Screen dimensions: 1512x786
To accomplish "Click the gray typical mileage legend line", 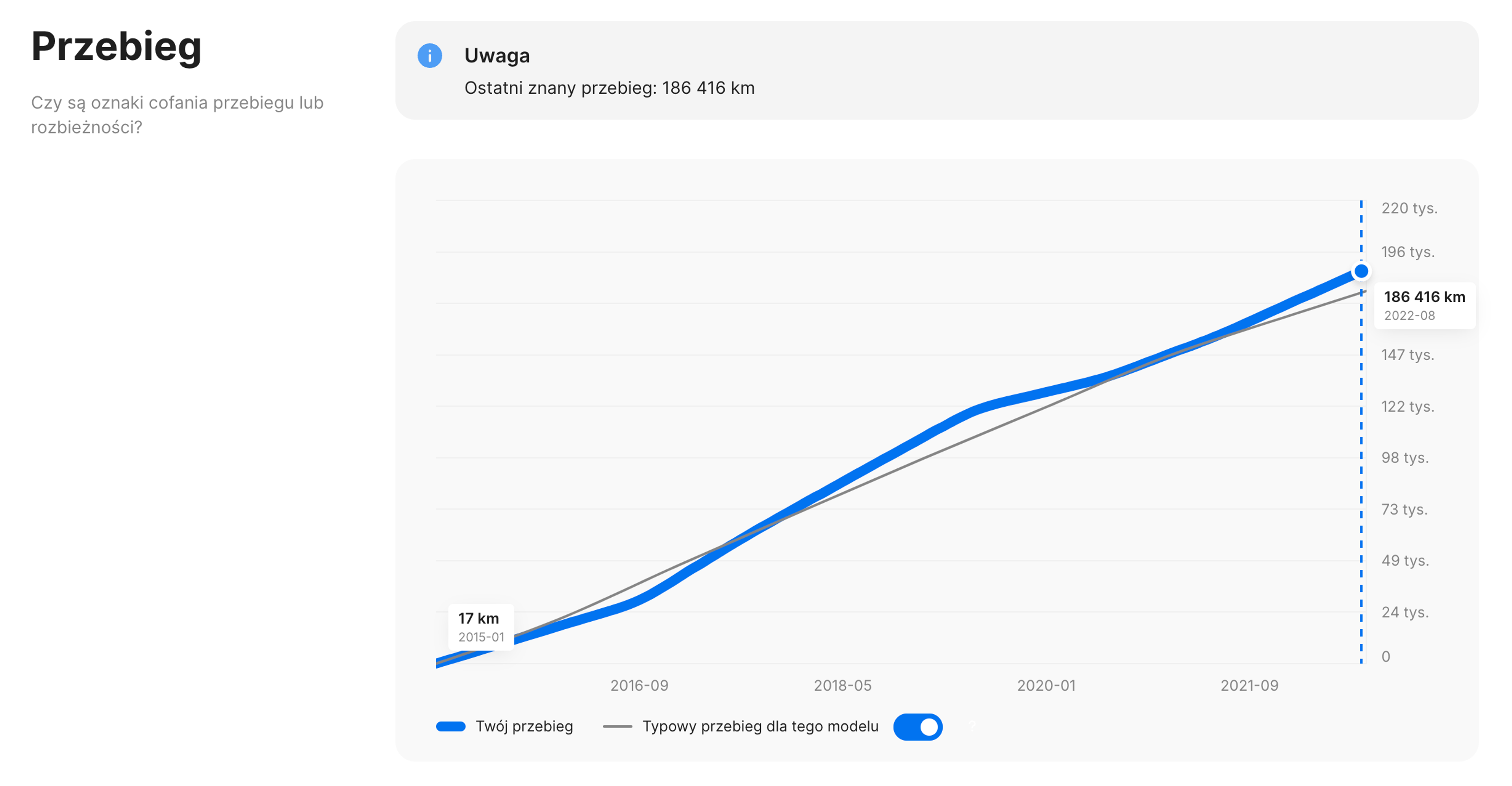I will point(617,727).
